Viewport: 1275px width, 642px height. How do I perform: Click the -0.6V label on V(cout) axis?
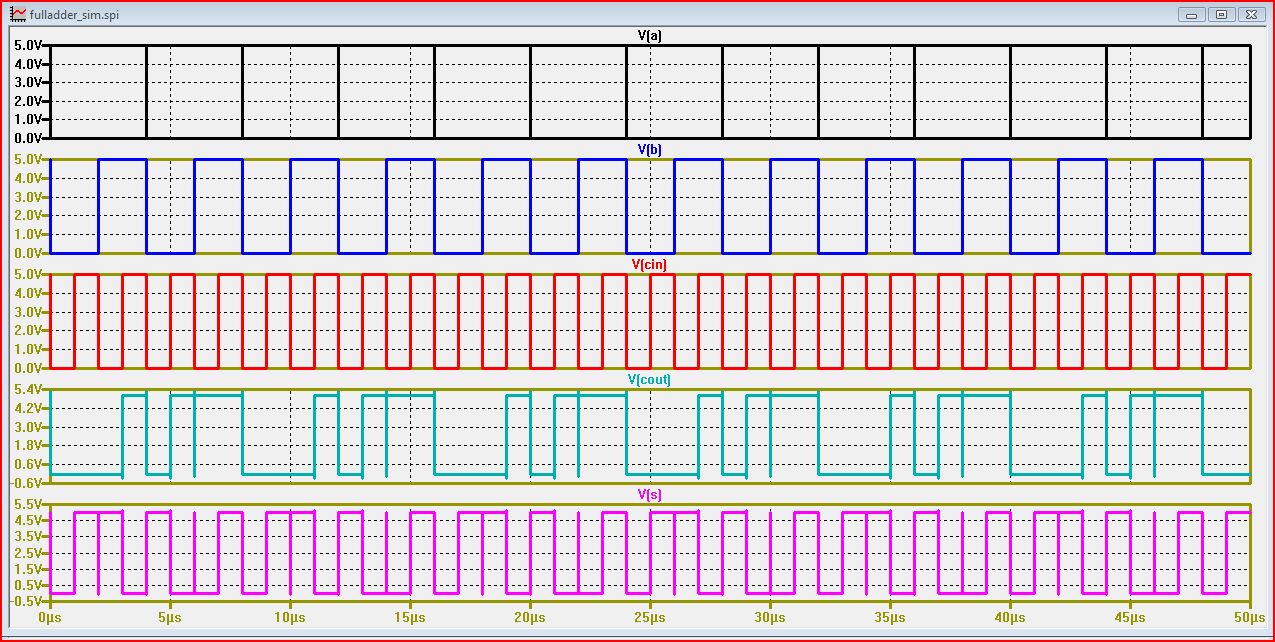pos(25,483)
